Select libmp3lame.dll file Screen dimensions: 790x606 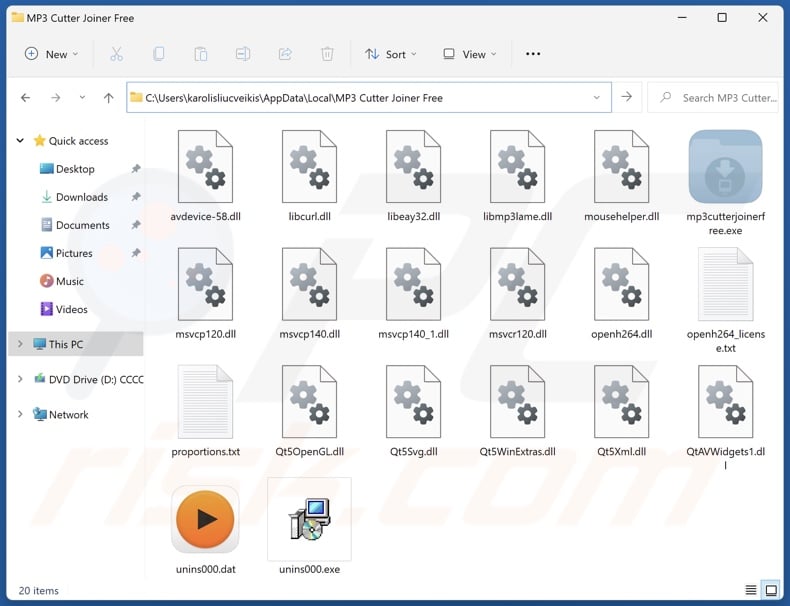(517, 176)
